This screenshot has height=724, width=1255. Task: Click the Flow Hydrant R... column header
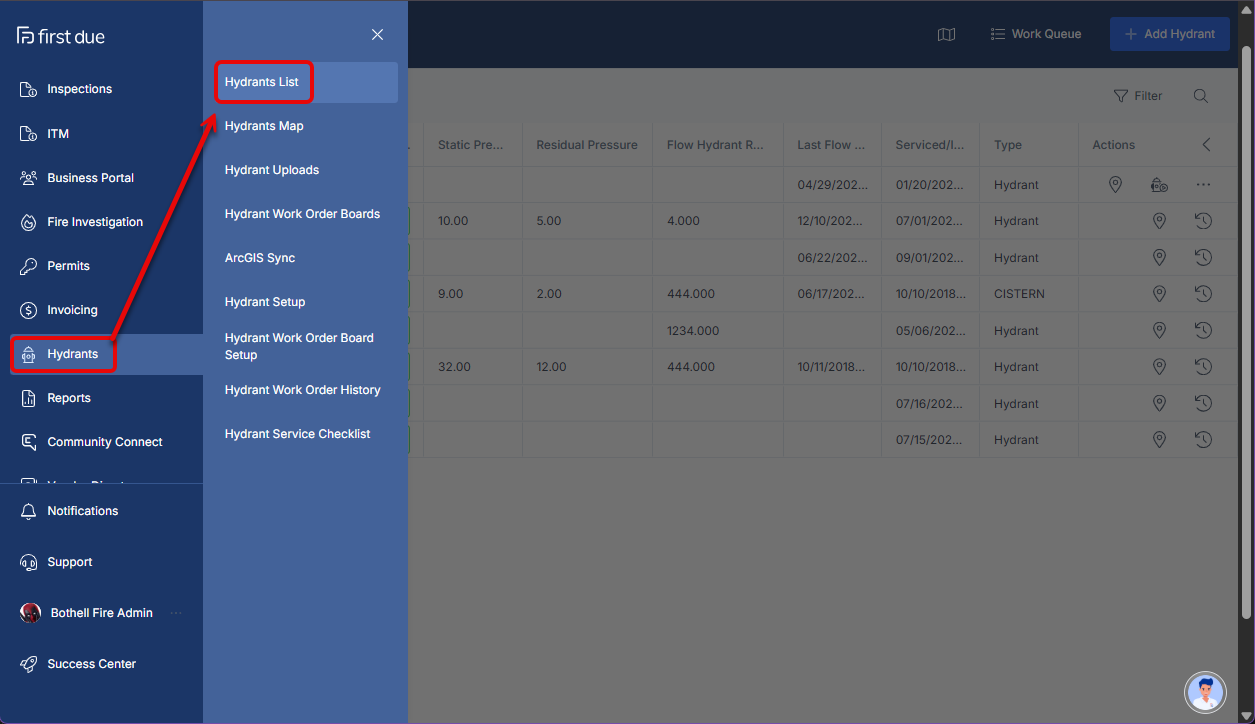point(716,145)
